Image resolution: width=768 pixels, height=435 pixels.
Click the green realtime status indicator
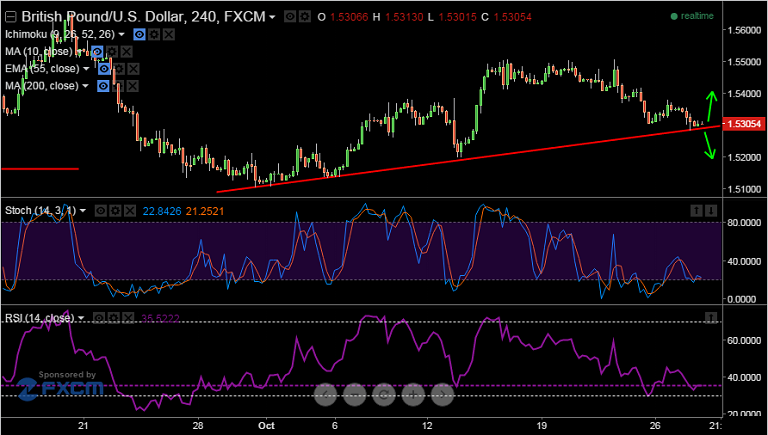click(x=692, y=16)
